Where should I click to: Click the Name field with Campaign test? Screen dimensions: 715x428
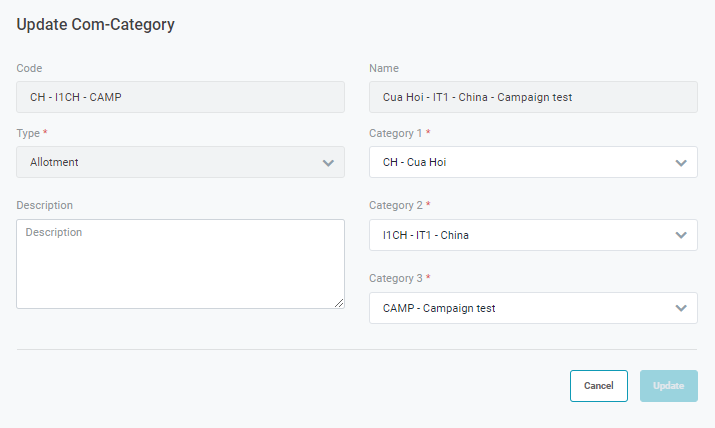pos(533,97)
